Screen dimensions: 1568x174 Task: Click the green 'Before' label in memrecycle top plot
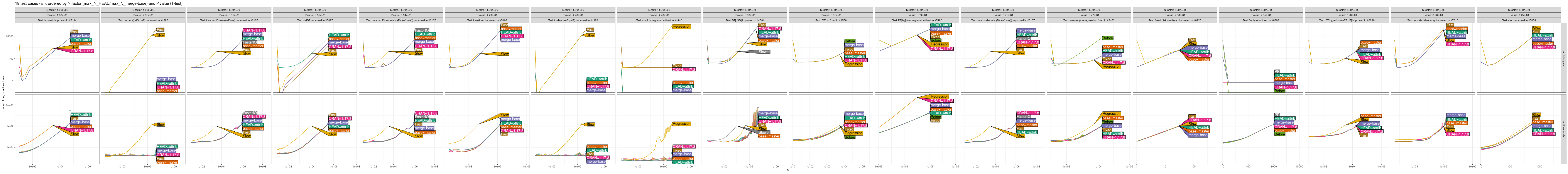tap(1107, 38)
